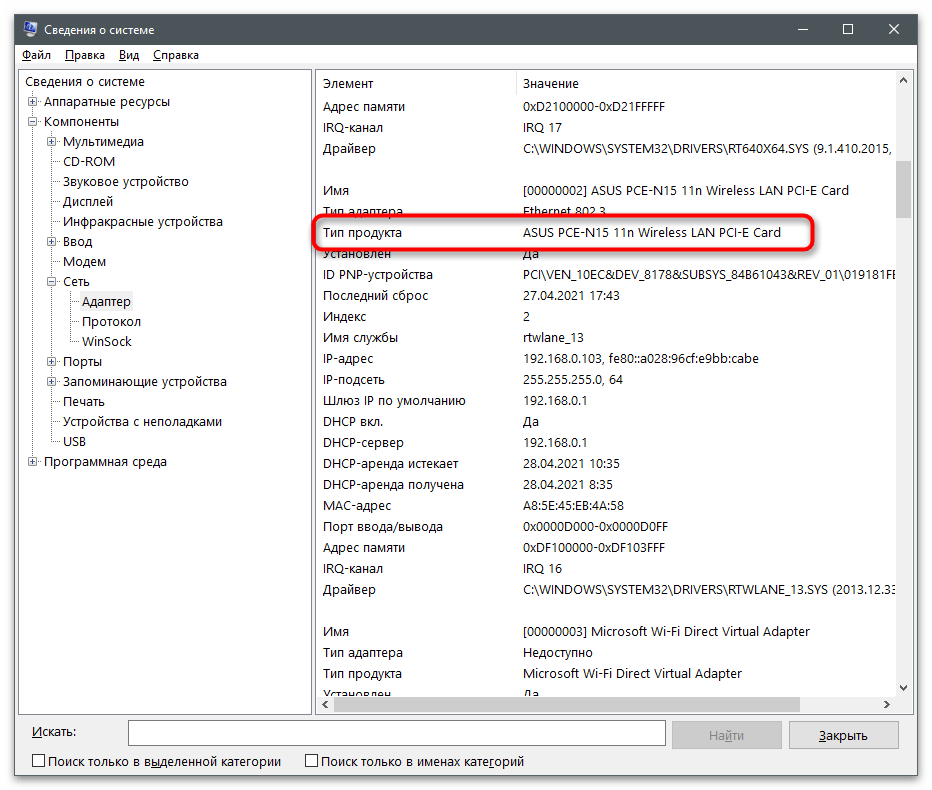Viewport: 932px width, 790px height.
Task: Expand the Программная среда node
Action: click(33, 462)
